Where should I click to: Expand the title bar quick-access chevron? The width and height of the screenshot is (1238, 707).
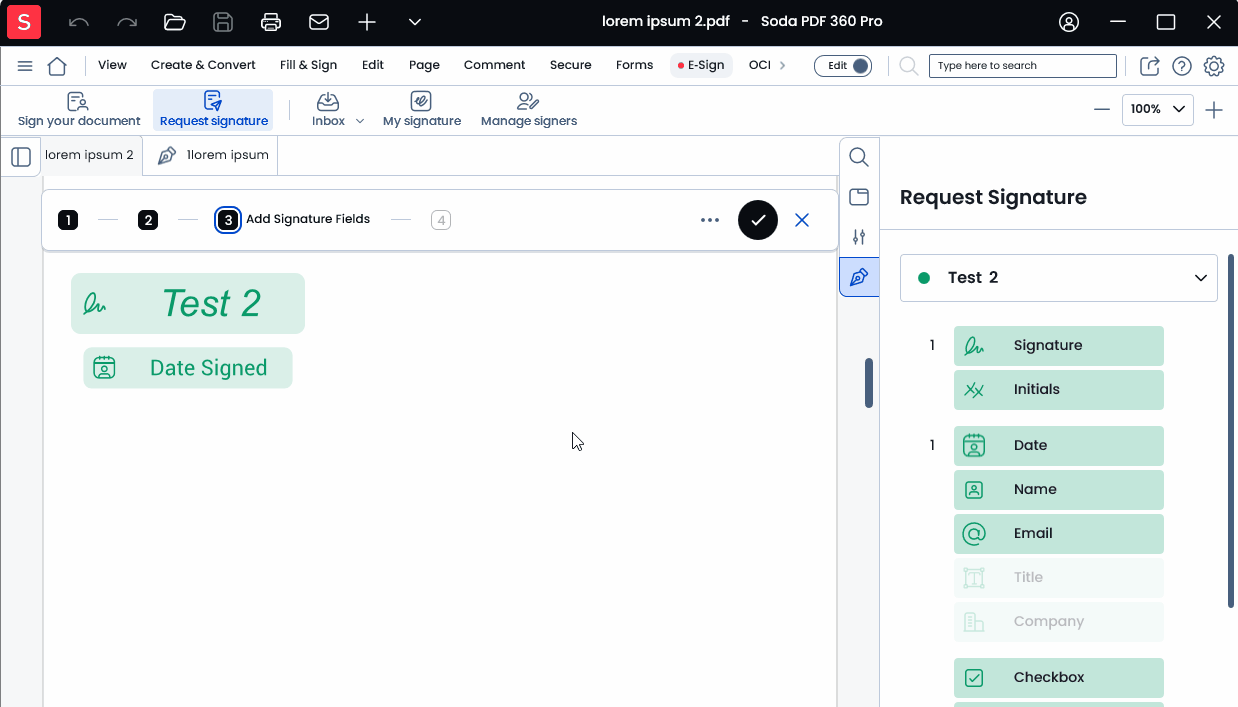pyautogui.click(x=415, y=22)
